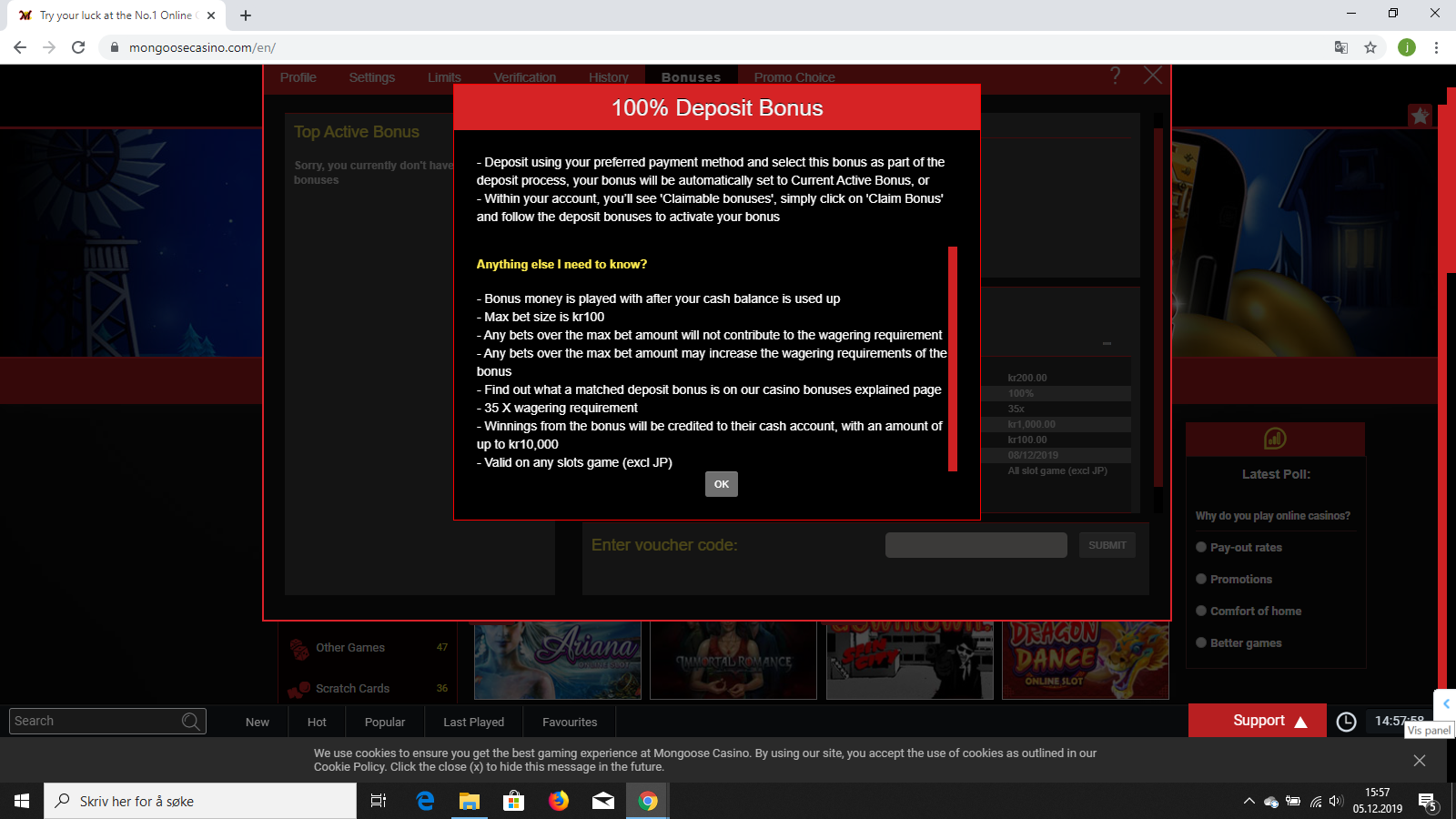Show New games
The height and width of the screenshot is (819, 1456).
click(x=258, y=722)
